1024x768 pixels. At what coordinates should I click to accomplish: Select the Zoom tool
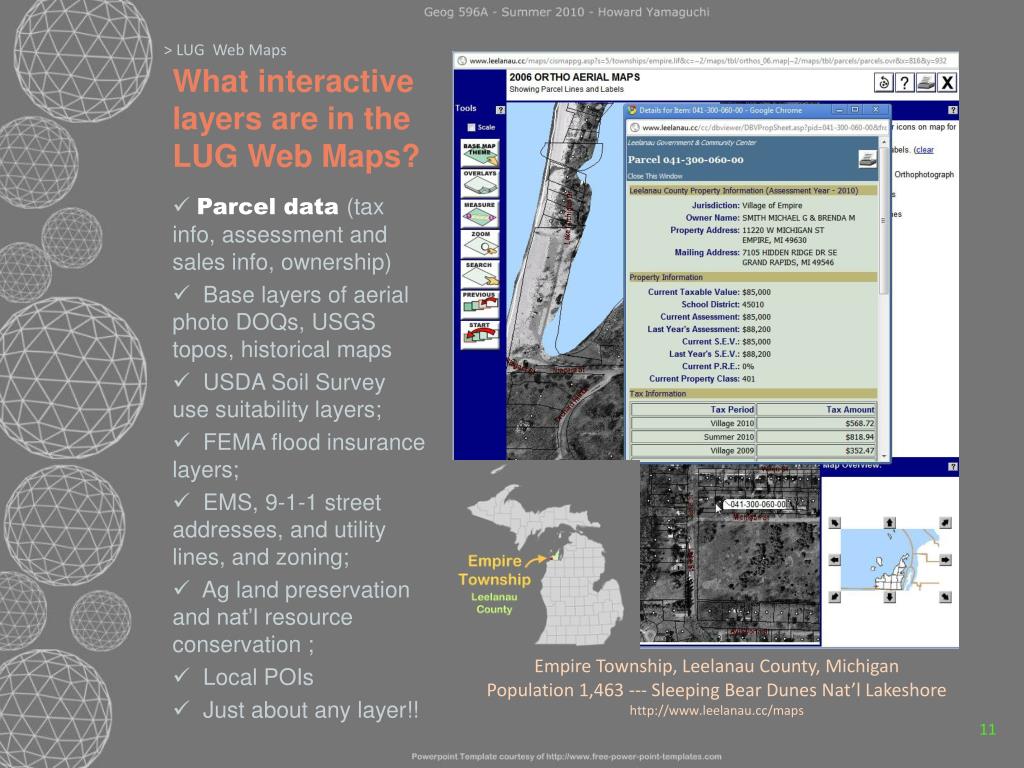click(480, 244)
